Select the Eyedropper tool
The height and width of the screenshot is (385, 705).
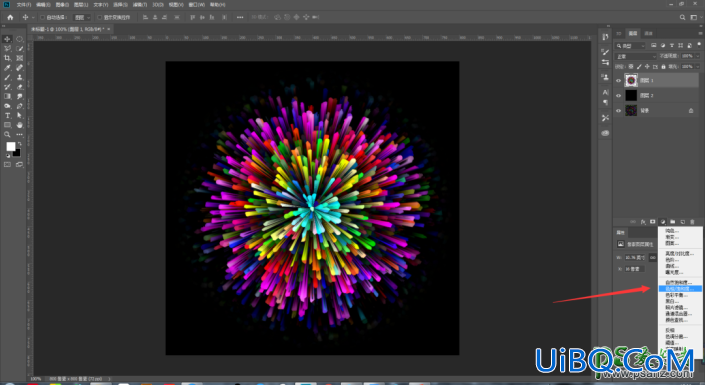click(7, 68)
